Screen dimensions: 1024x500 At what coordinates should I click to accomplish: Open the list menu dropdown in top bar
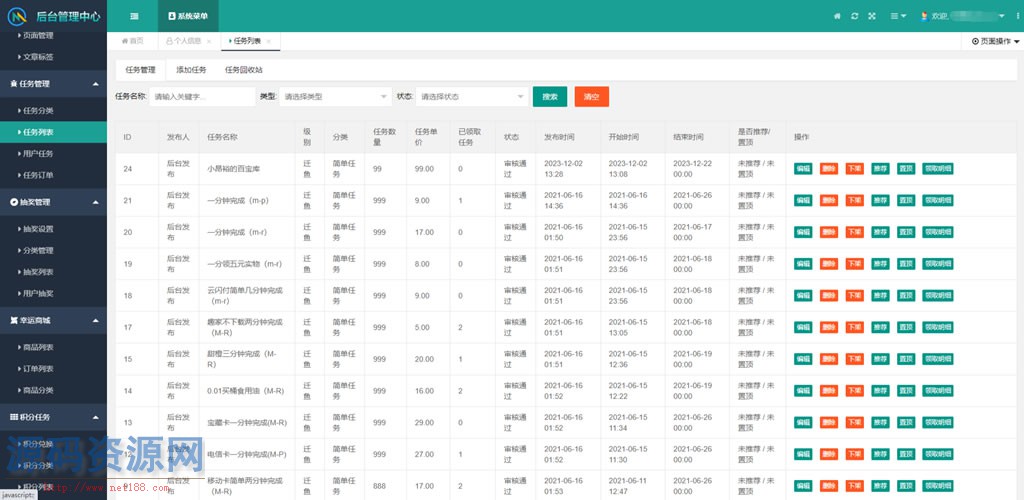pos(898,16)
